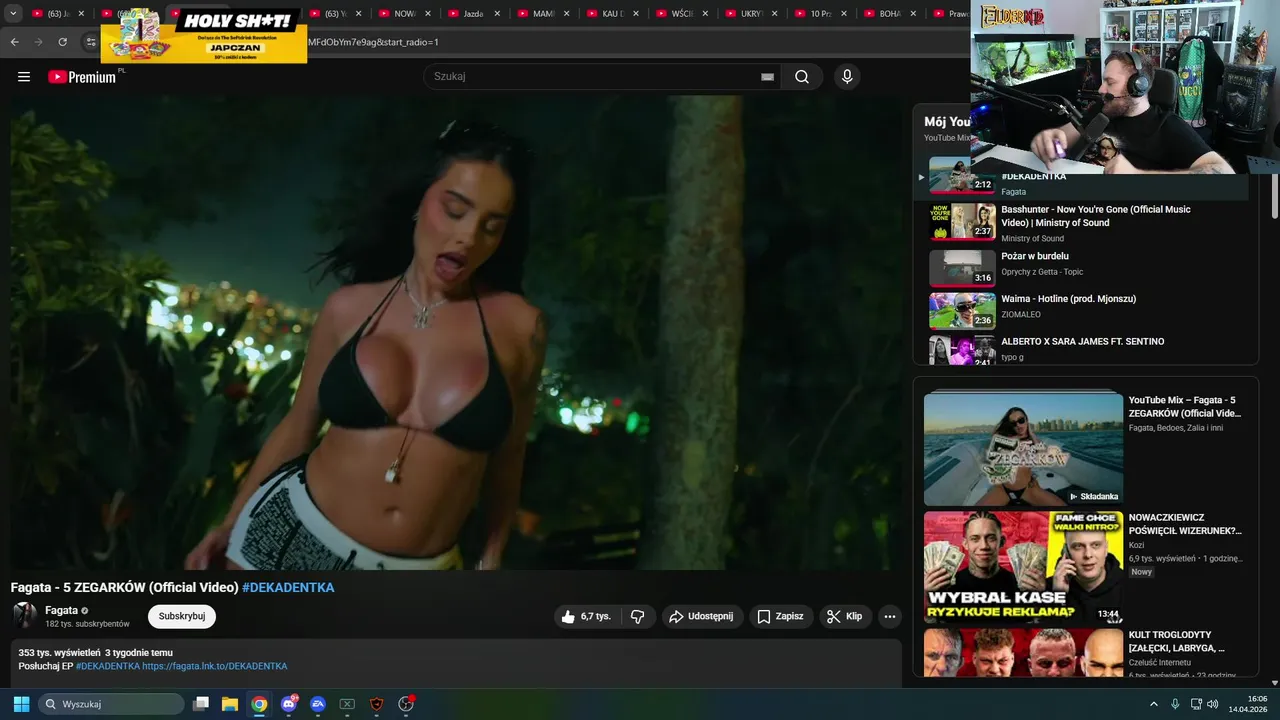
Task: Close the Jazda browser tab
Action: point(497,14)
